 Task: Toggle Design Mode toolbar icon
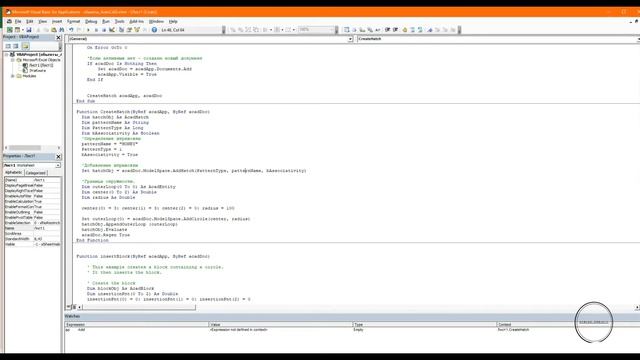[x=111, y=30]
